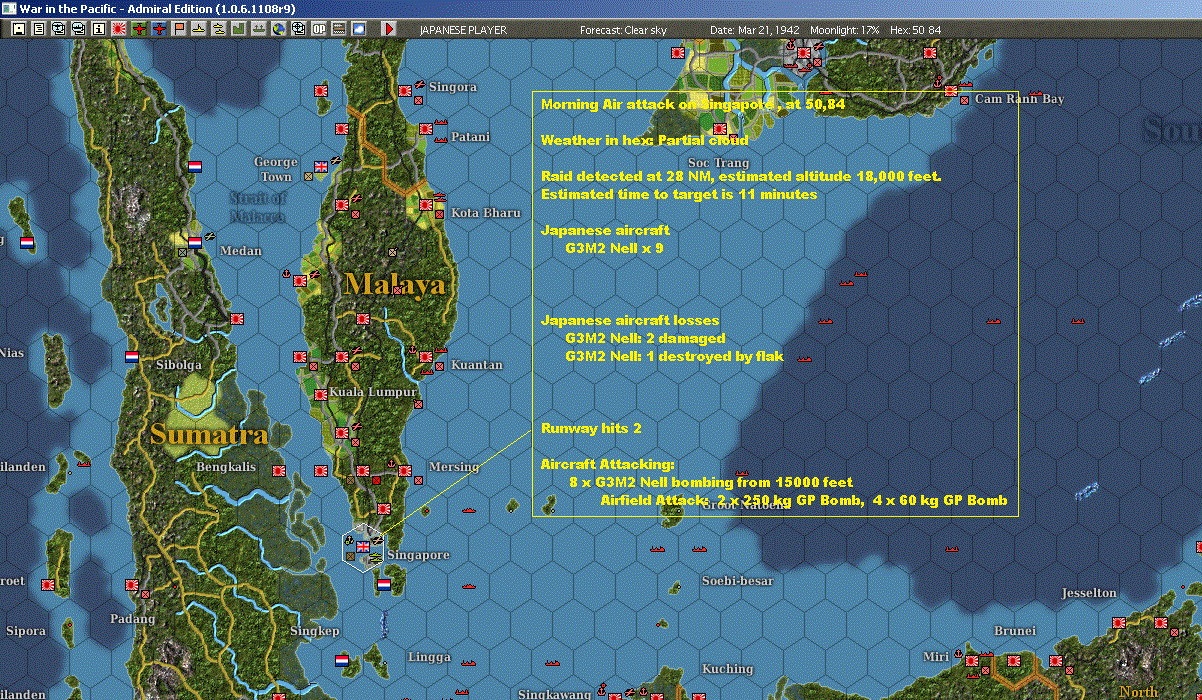Click the orange flag toolbar icon
The height and width of the screenshot is (700, 1202).
[x=179, y=29]
